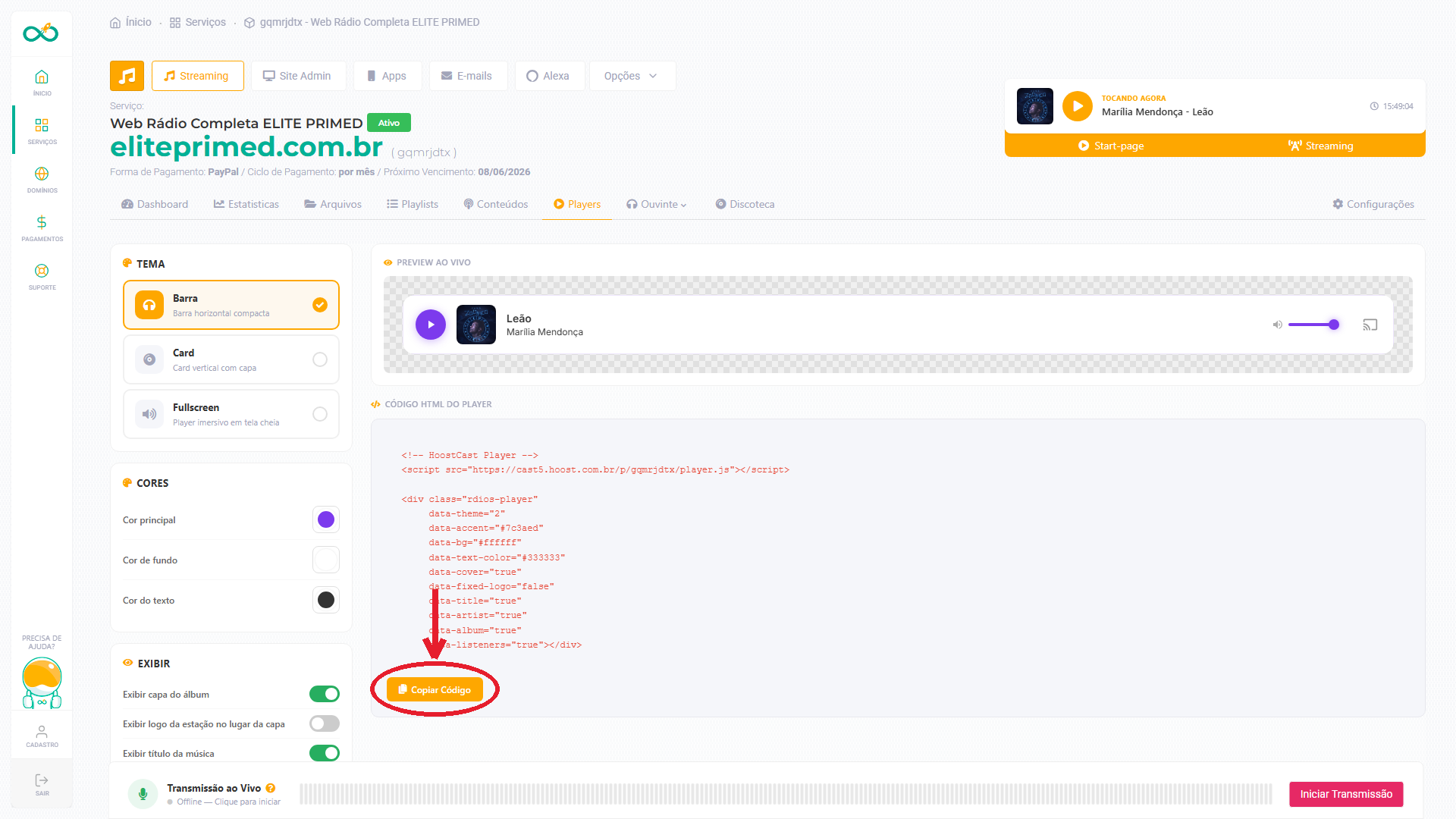
Task: Toggle Exibir título da música
Action: (x=325, y=753)
